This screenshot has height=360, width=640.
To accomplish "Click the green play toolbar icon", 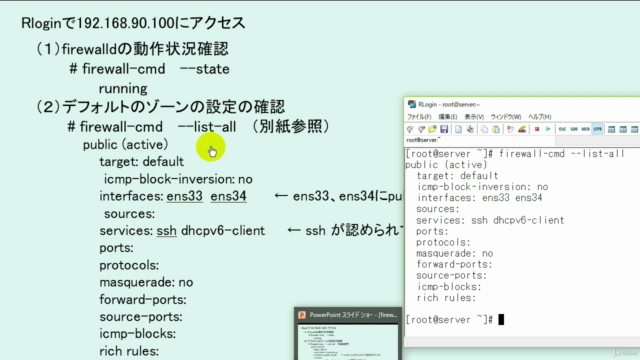I will (548, 129).
